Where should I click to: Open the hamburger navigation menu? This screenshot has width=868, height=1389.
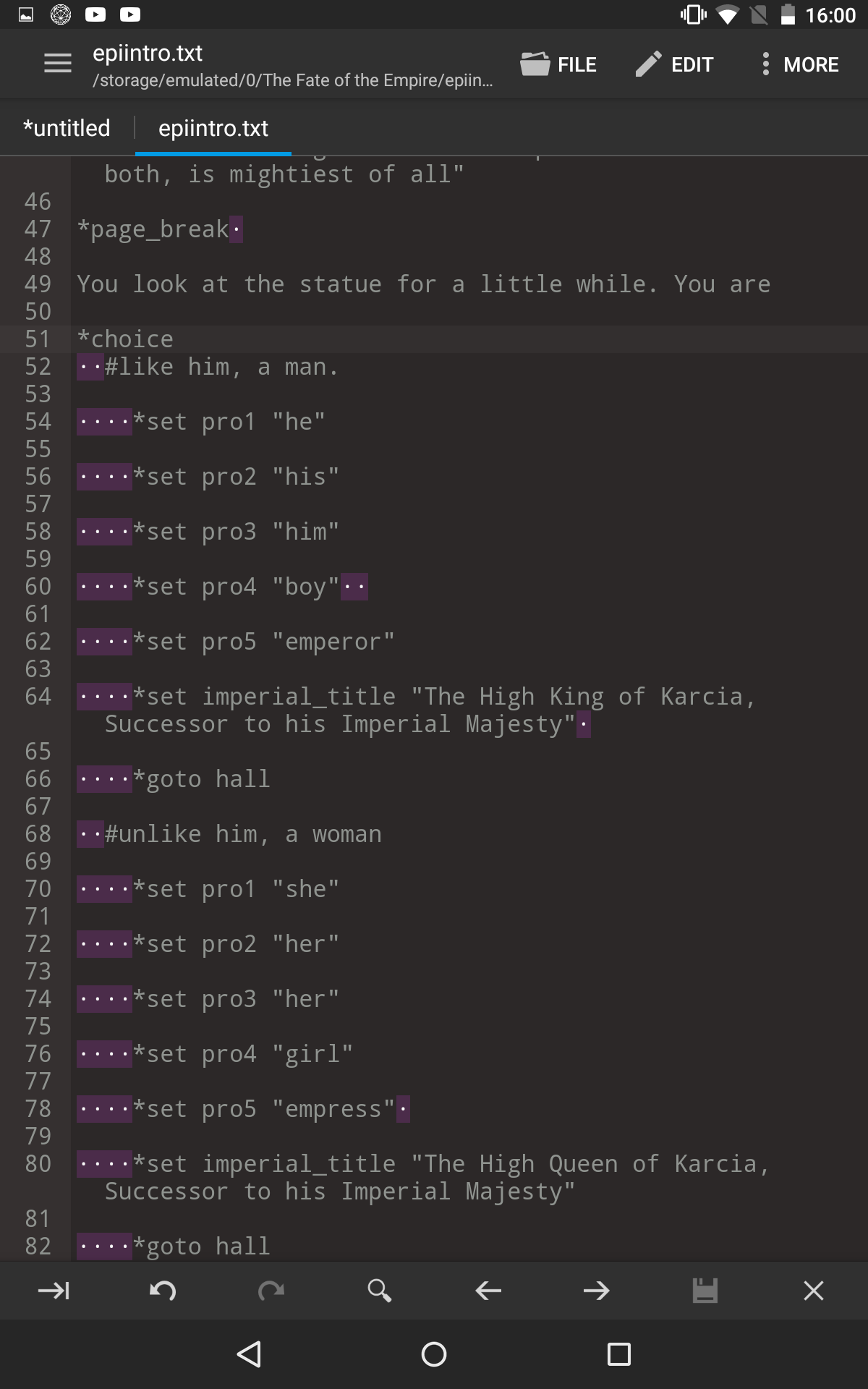point(58,64)
